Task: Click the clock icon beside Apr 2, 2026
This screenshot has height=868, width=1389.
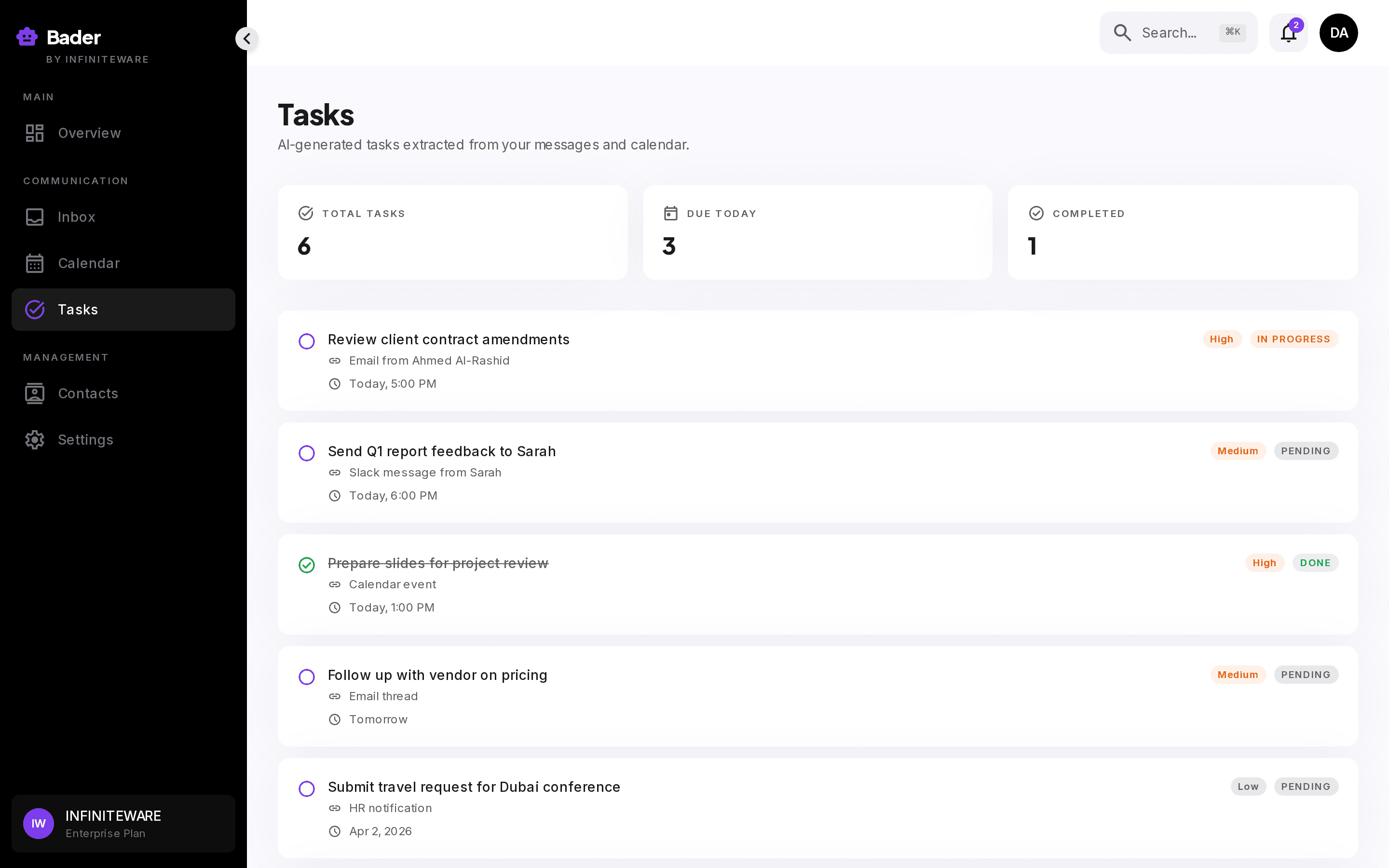Action: click(335, 832)
